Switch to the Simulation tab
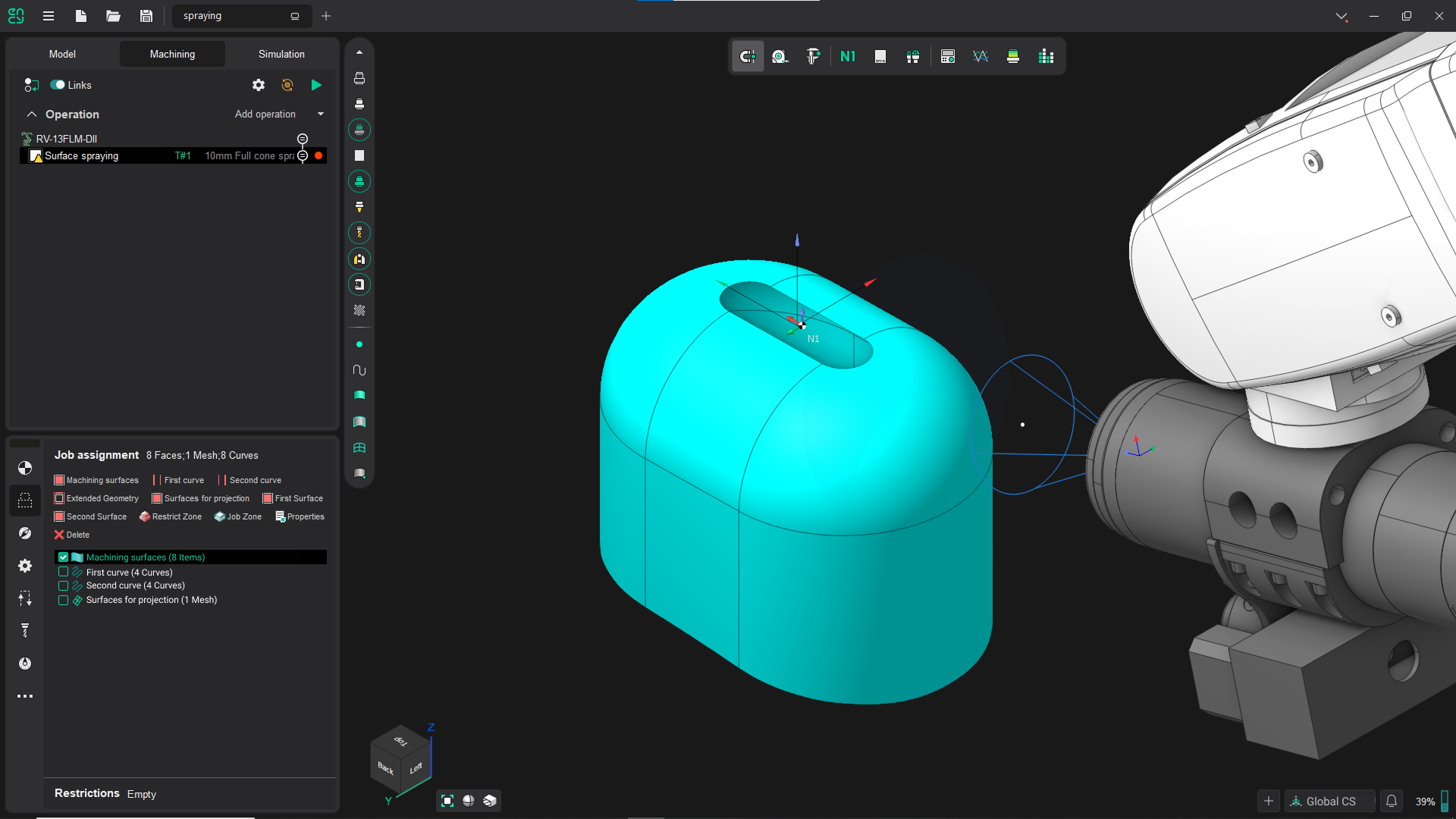The width and height of the screenshot is (1456, 819). (281, 54)
